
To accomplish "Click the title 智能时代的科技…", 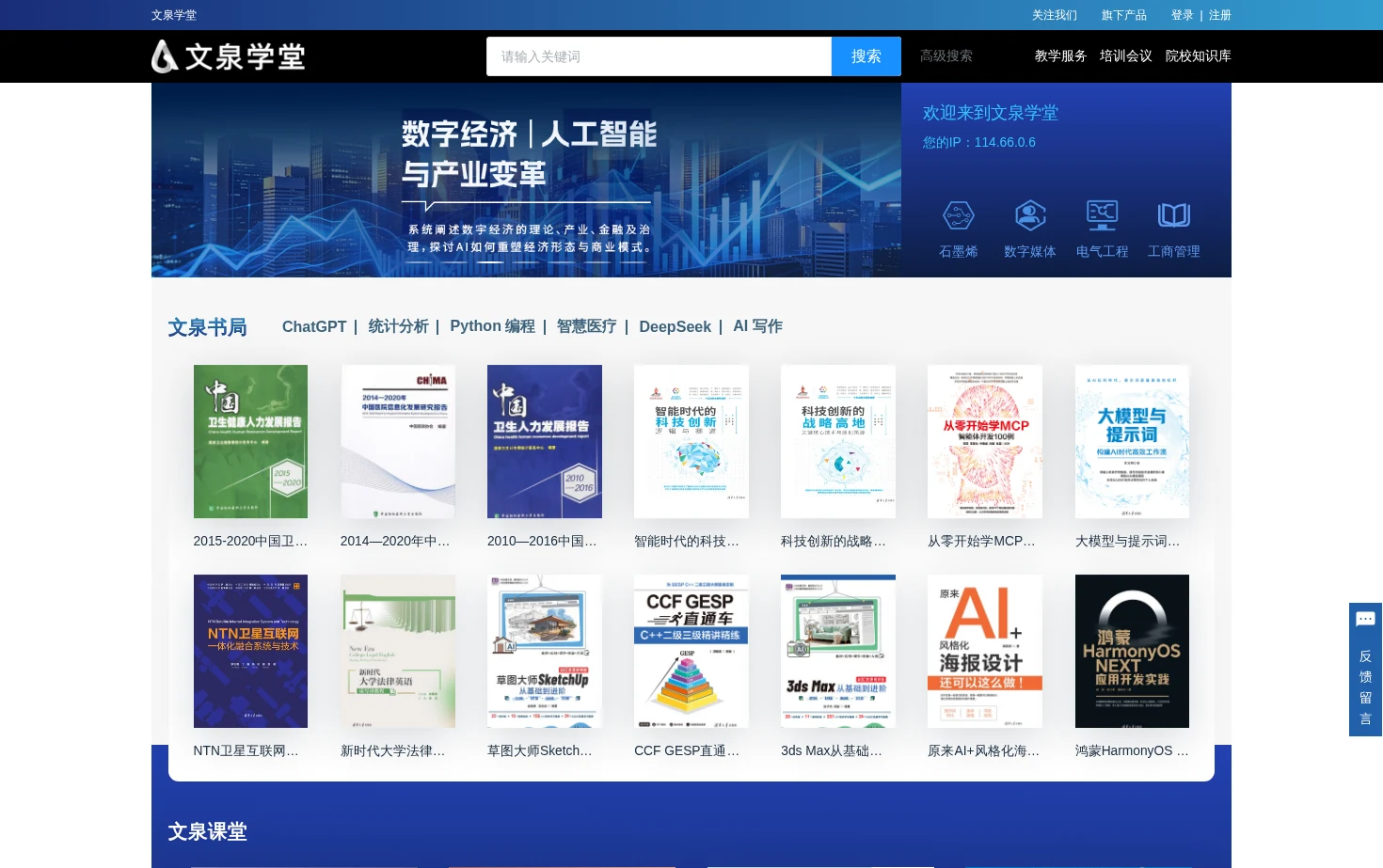I will pos(687,541).
